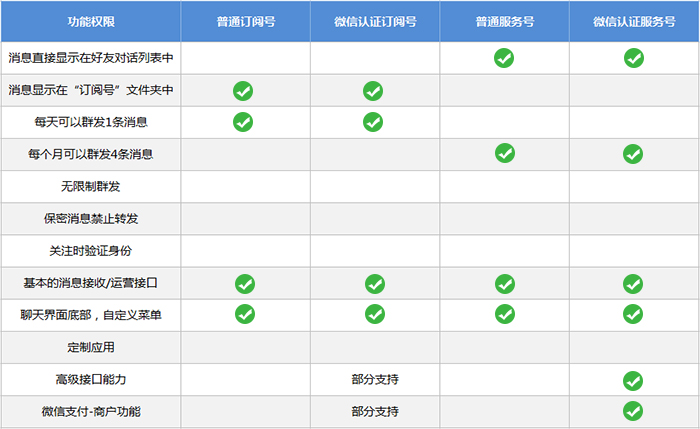Click the 功能权限 column header
The width and height of the screenshot is (700, 429).
[x=91, y=21]
